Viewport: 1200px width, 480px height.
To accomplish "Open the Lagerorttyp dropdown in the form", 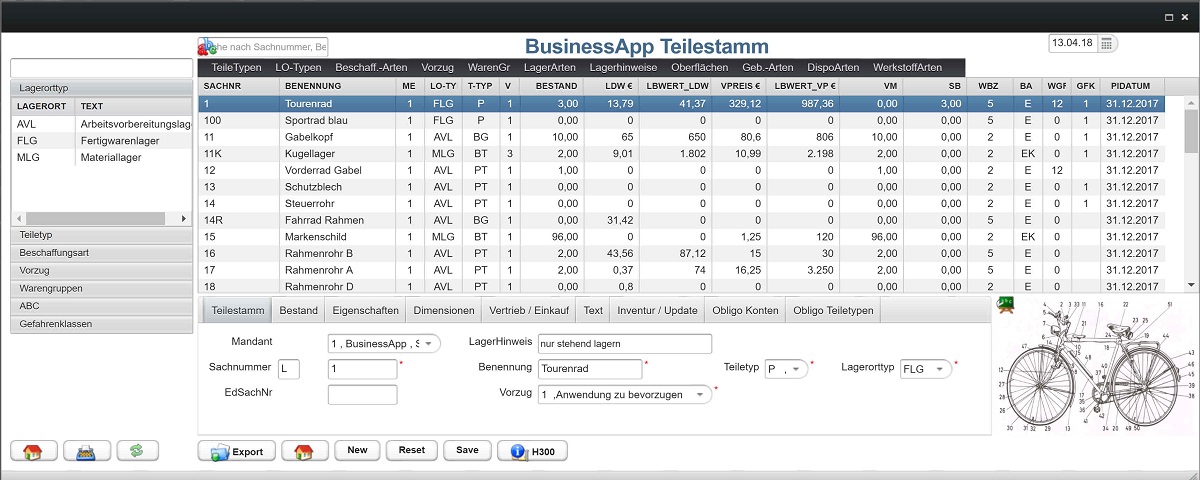I will (926, 369).
